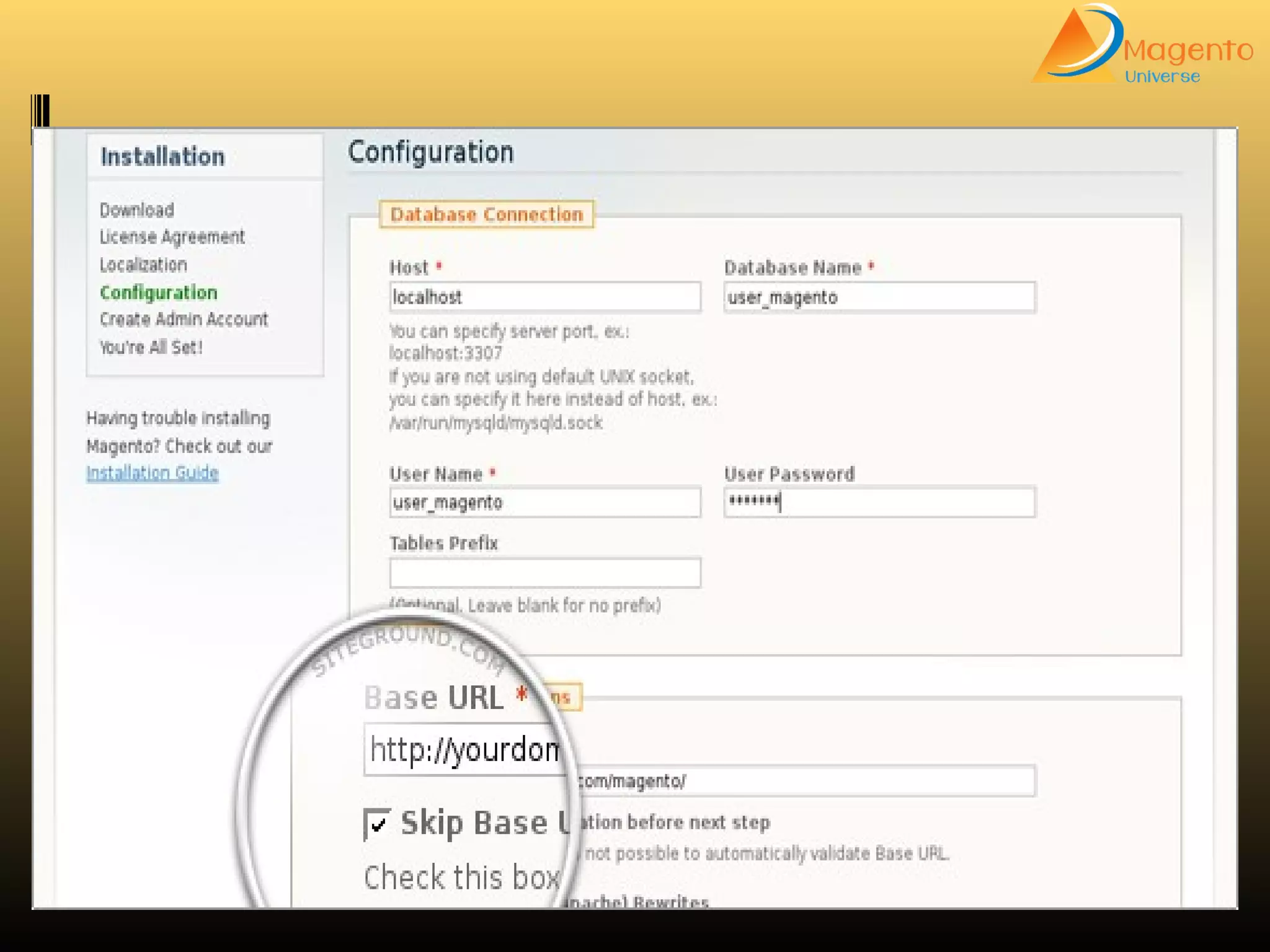Click the User Password field

[x=879, y=502]
